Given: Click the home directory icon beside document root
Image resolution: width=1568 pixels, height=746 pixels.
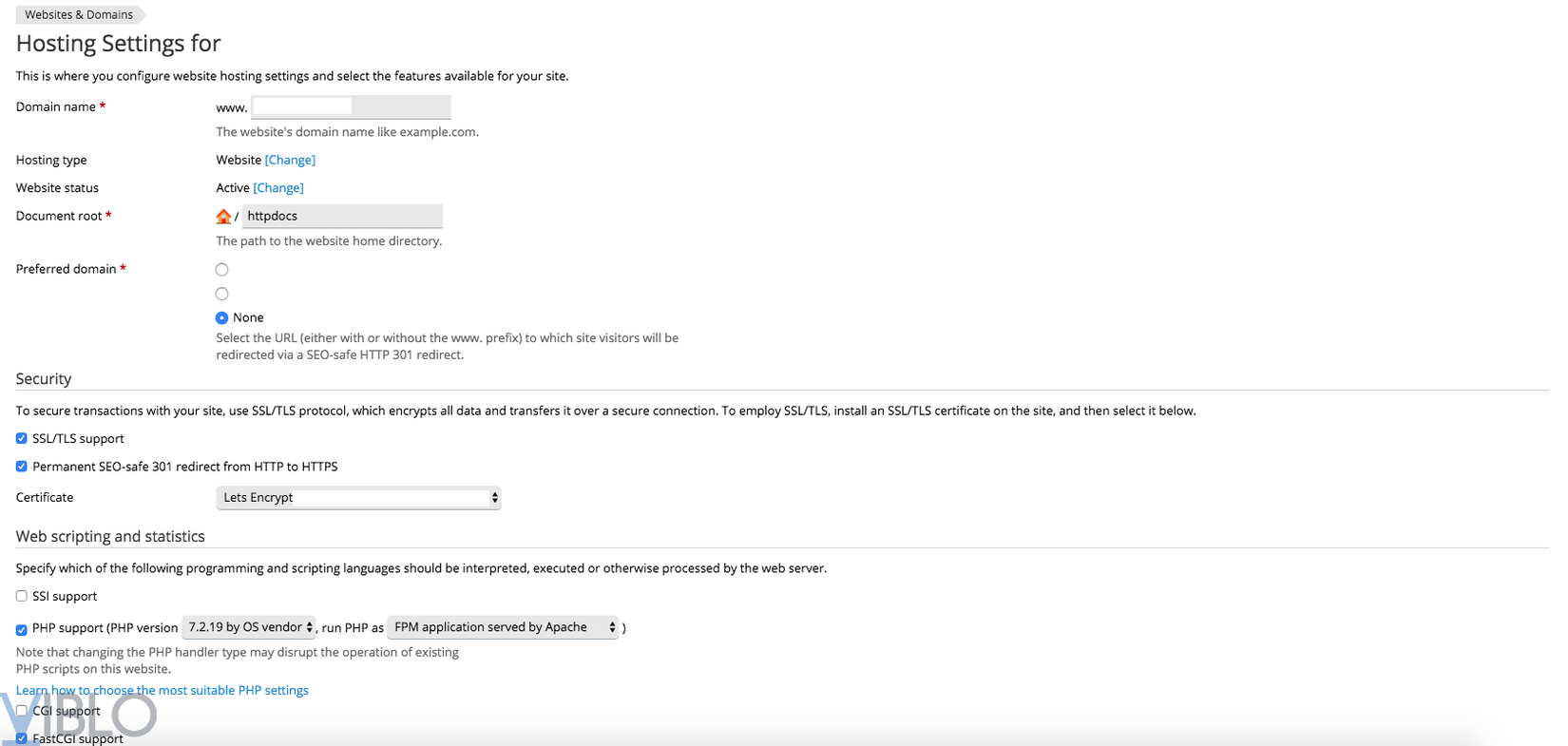Looking at the screenshot, I should [x=223, y=217].
